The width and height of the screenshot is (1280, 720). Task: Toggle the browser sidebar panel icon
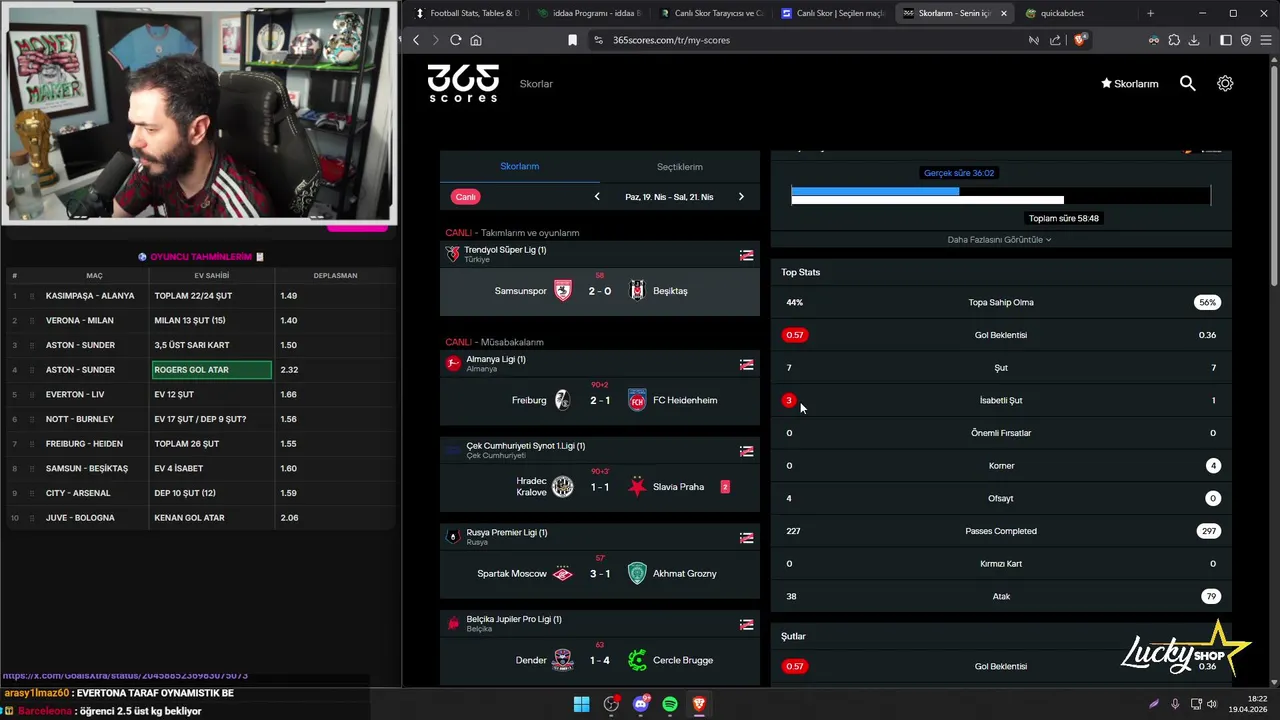1226,40
